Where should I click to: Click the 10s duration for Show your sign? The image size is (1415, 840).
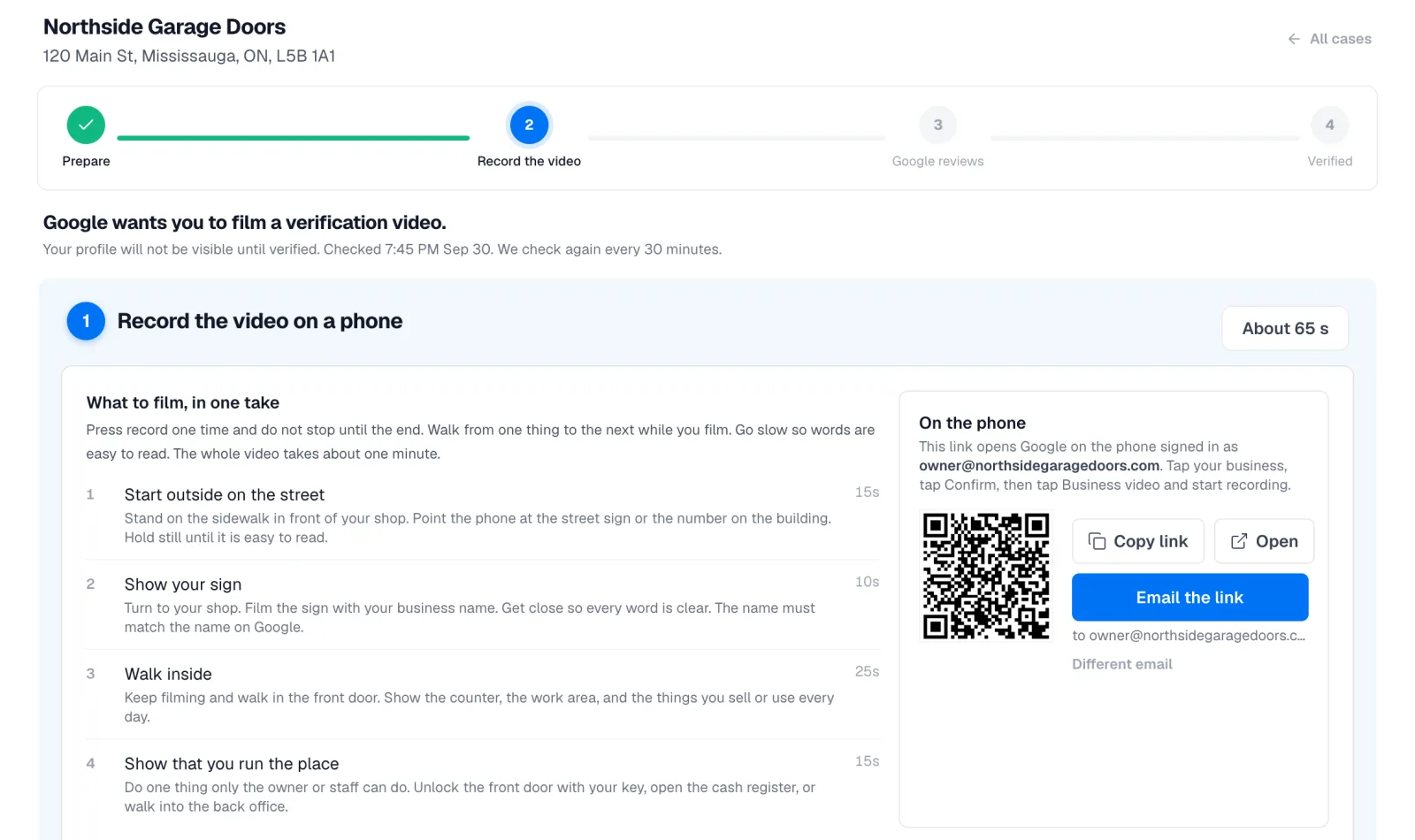coord(867,582)
